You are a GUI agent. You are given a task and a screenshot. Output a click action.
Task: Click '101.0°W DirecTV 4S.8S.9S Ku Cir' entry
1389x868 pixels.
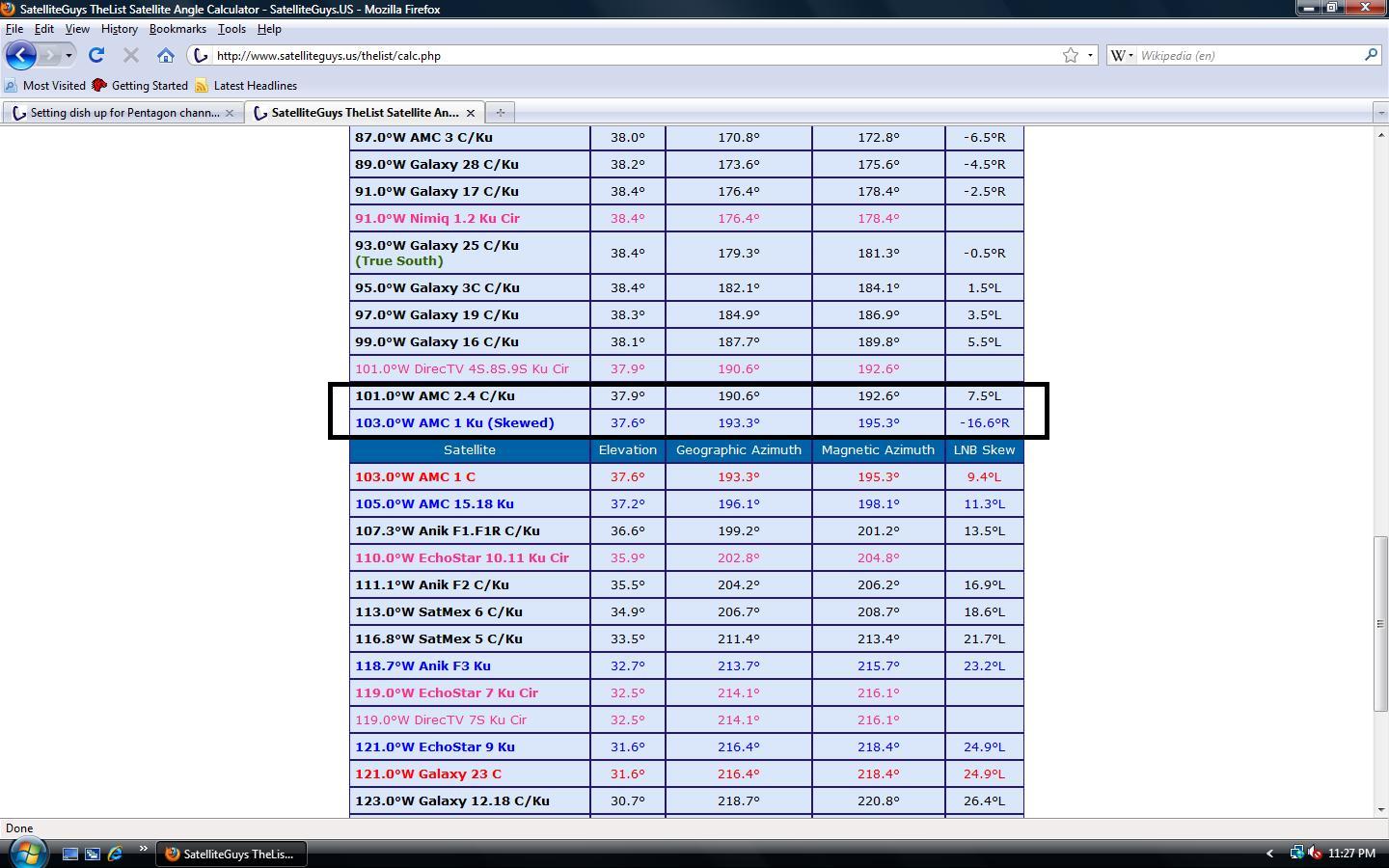pyautogui.click(x=462, y=368)
